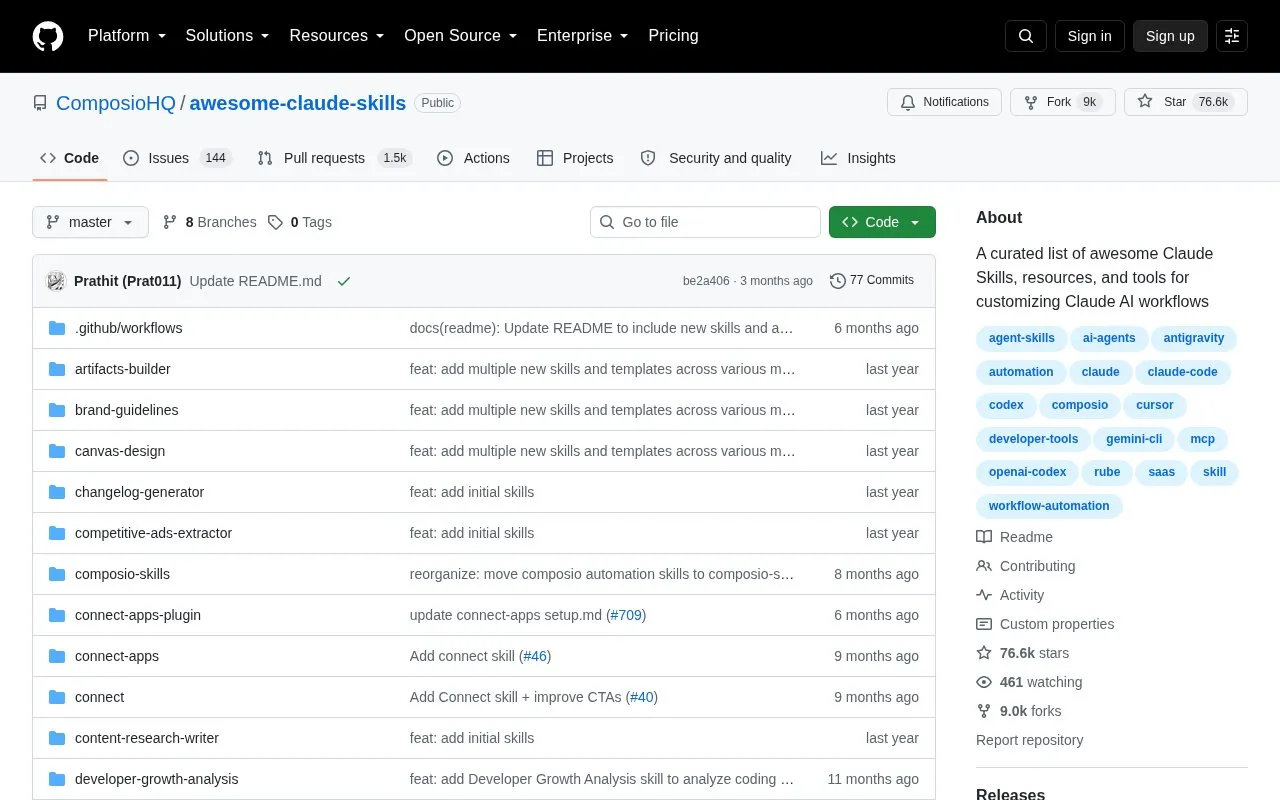Expand the Solutions menu
1280x800 pixels.
click(228, 36)
